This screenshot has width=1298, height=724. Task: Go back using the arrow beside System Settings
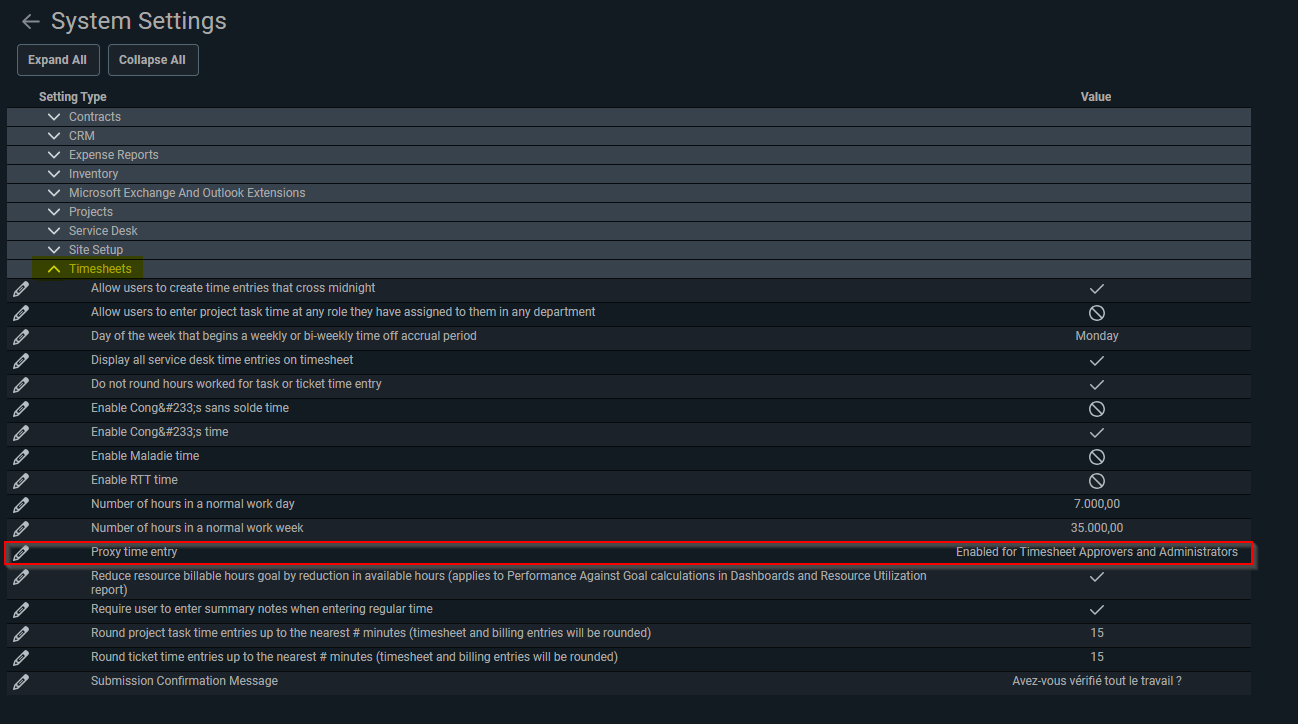tap(31, 21)
